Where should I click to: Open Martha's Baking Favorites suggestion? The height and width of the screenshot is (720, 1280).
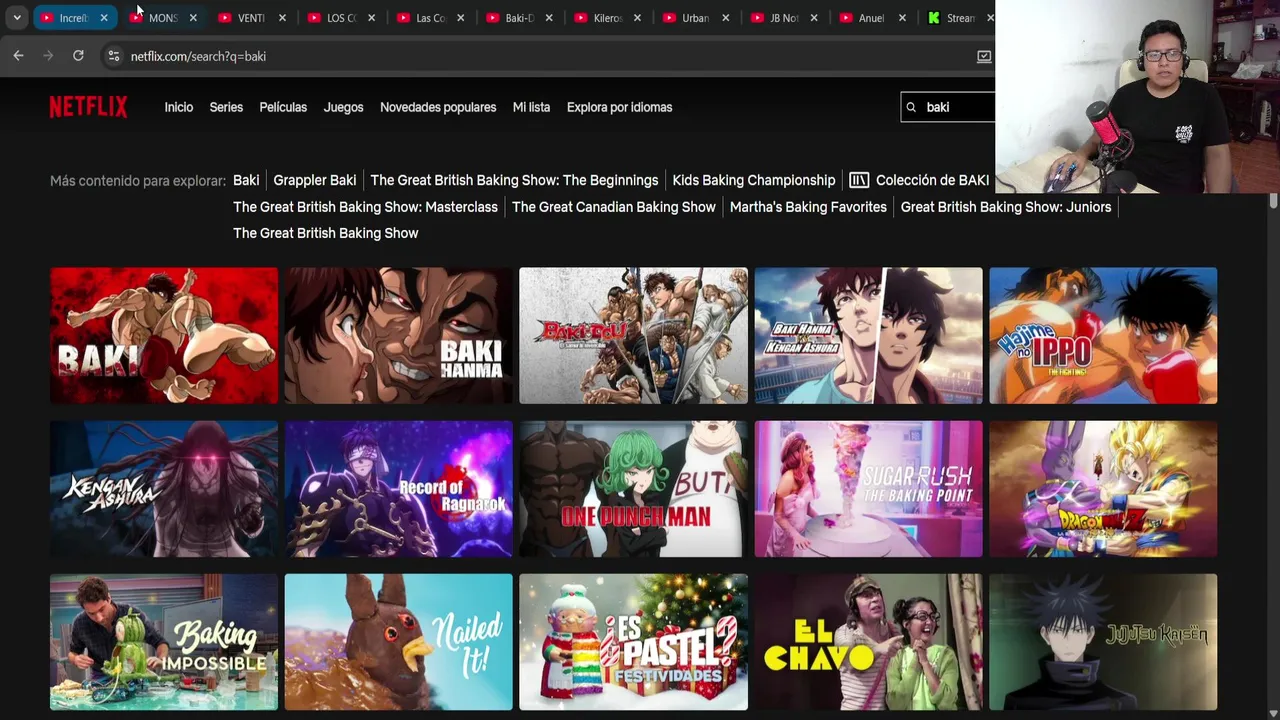point(808,207)
